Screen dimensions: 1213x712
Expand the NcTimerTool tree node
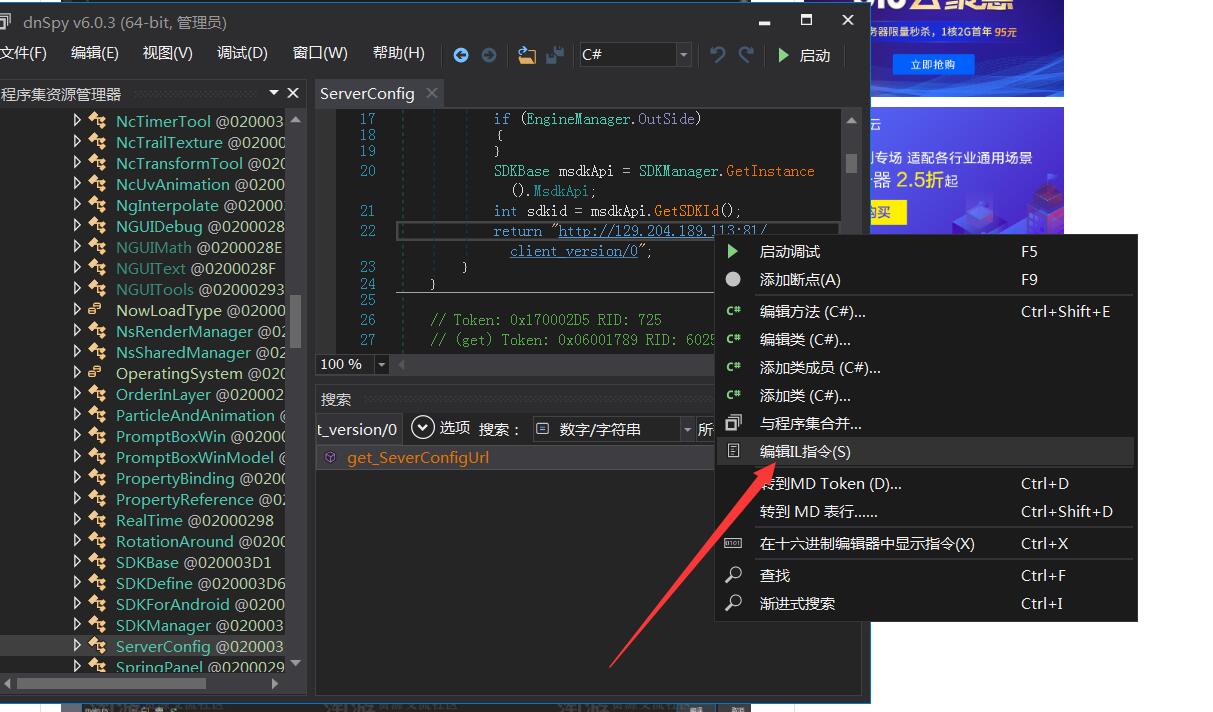77,121
